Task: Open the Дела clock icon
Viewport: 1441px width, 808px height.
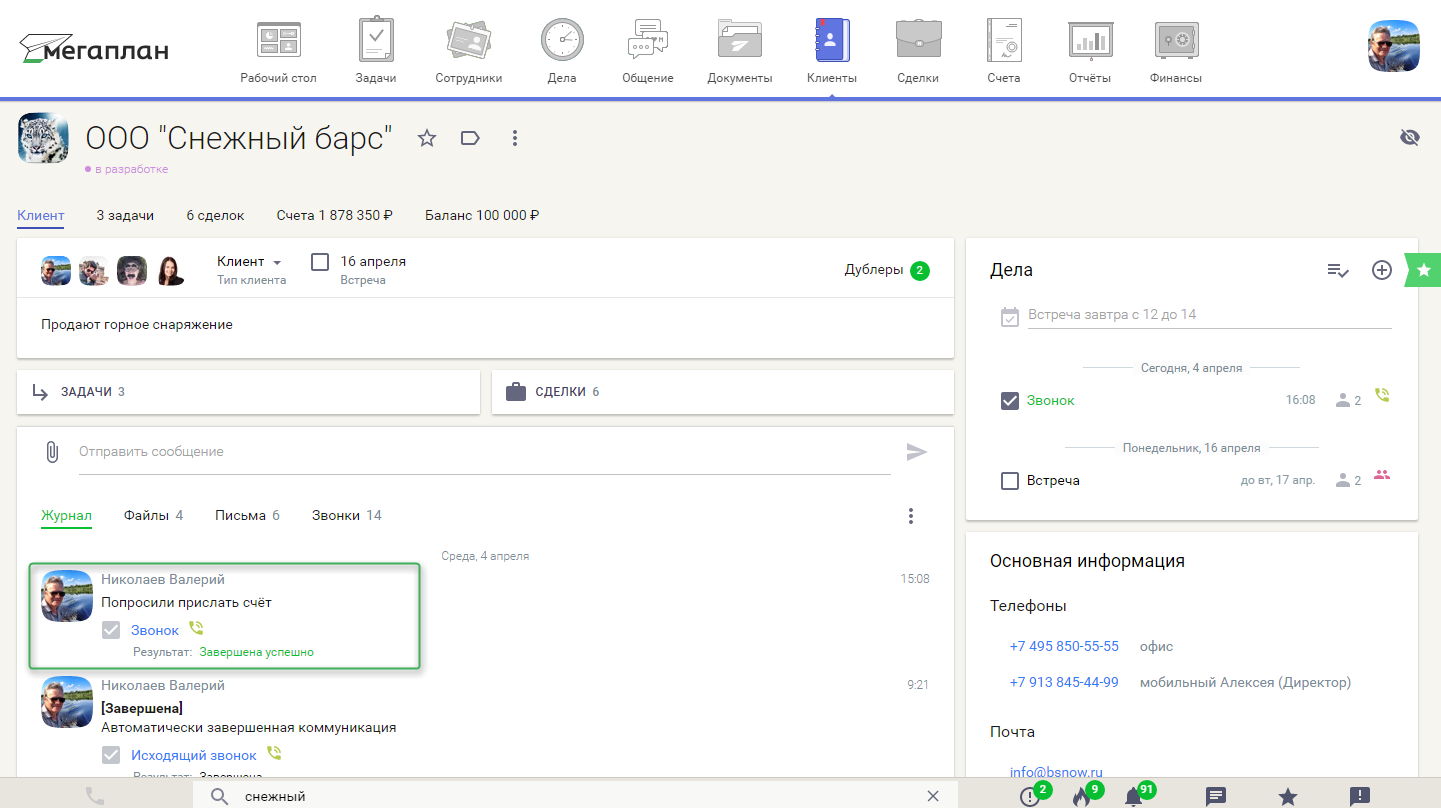Action: point(562,51)
